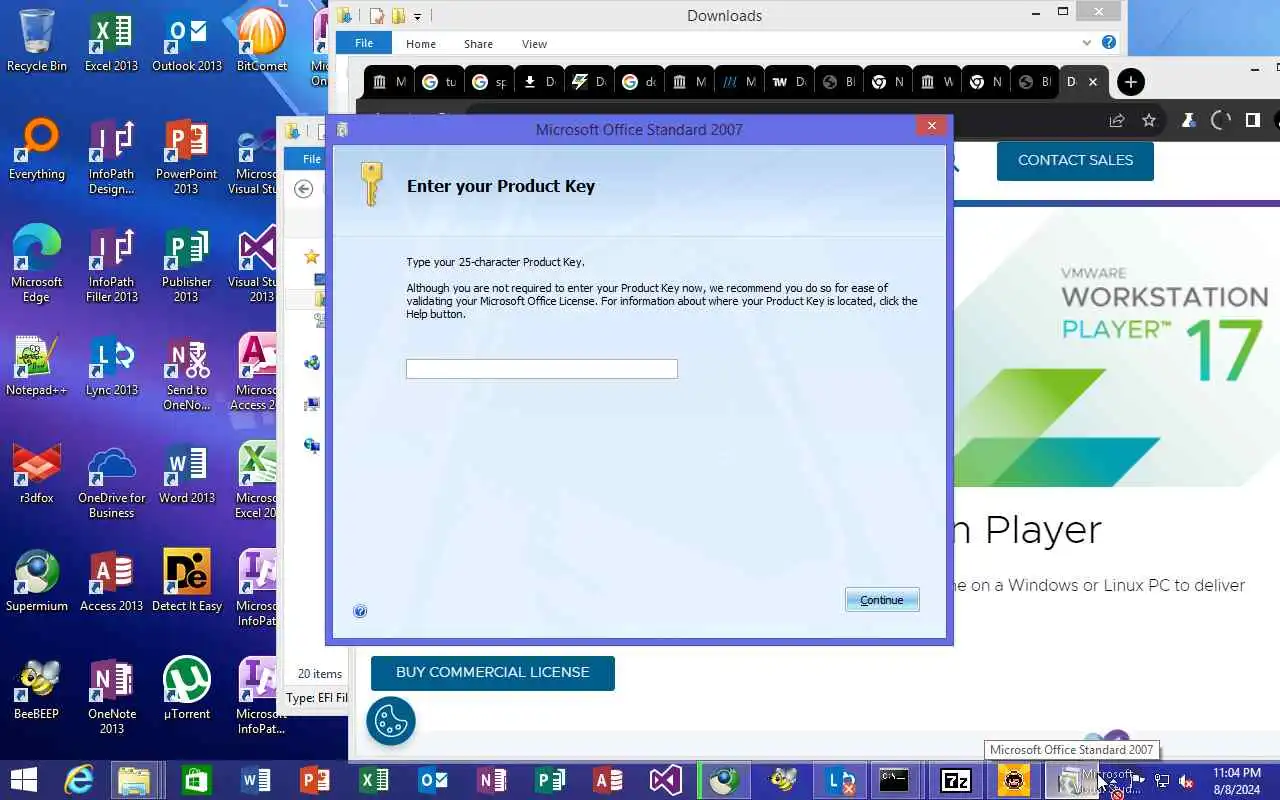Launch Word 2013 from the desktop

click(x=187, y=472)
